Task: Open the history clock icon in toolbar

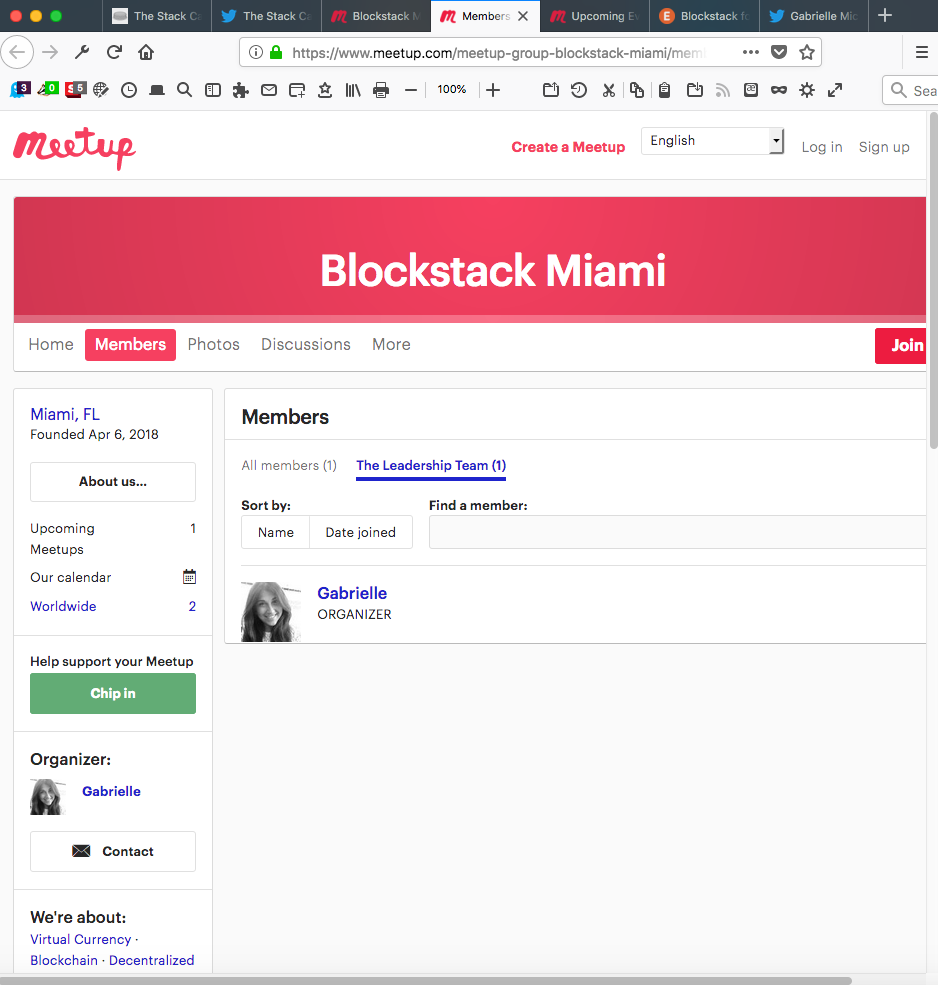Action: click(x=129, y=90)
